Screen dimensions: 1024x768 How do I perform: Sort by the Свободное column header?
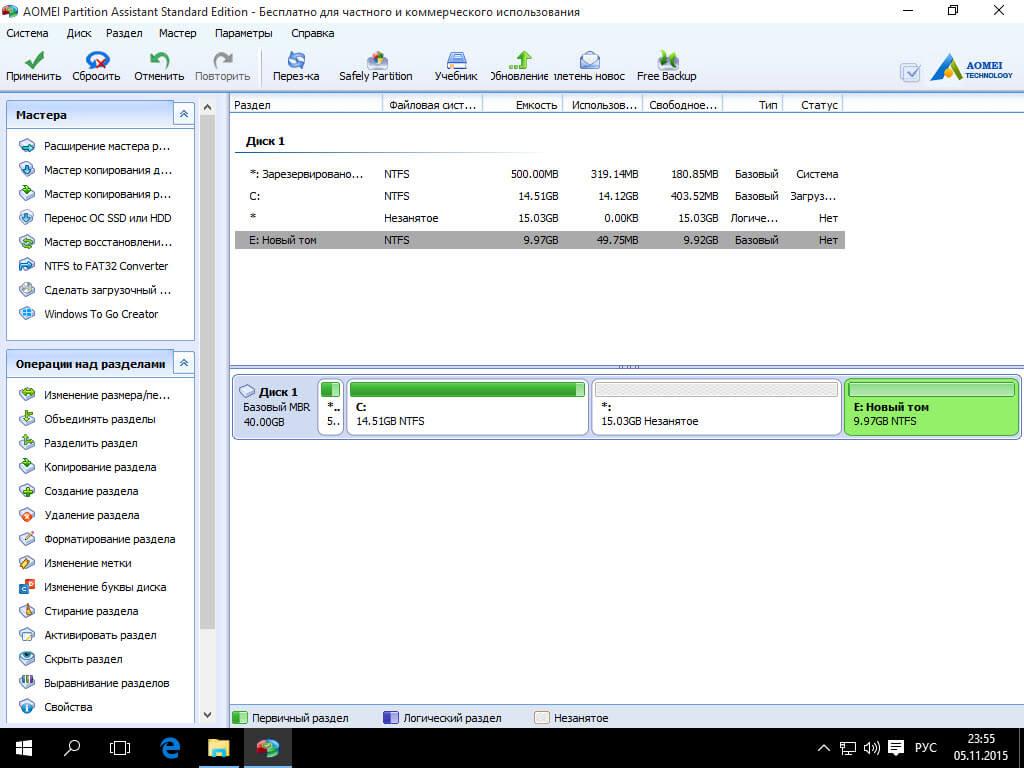click(682, 104)
